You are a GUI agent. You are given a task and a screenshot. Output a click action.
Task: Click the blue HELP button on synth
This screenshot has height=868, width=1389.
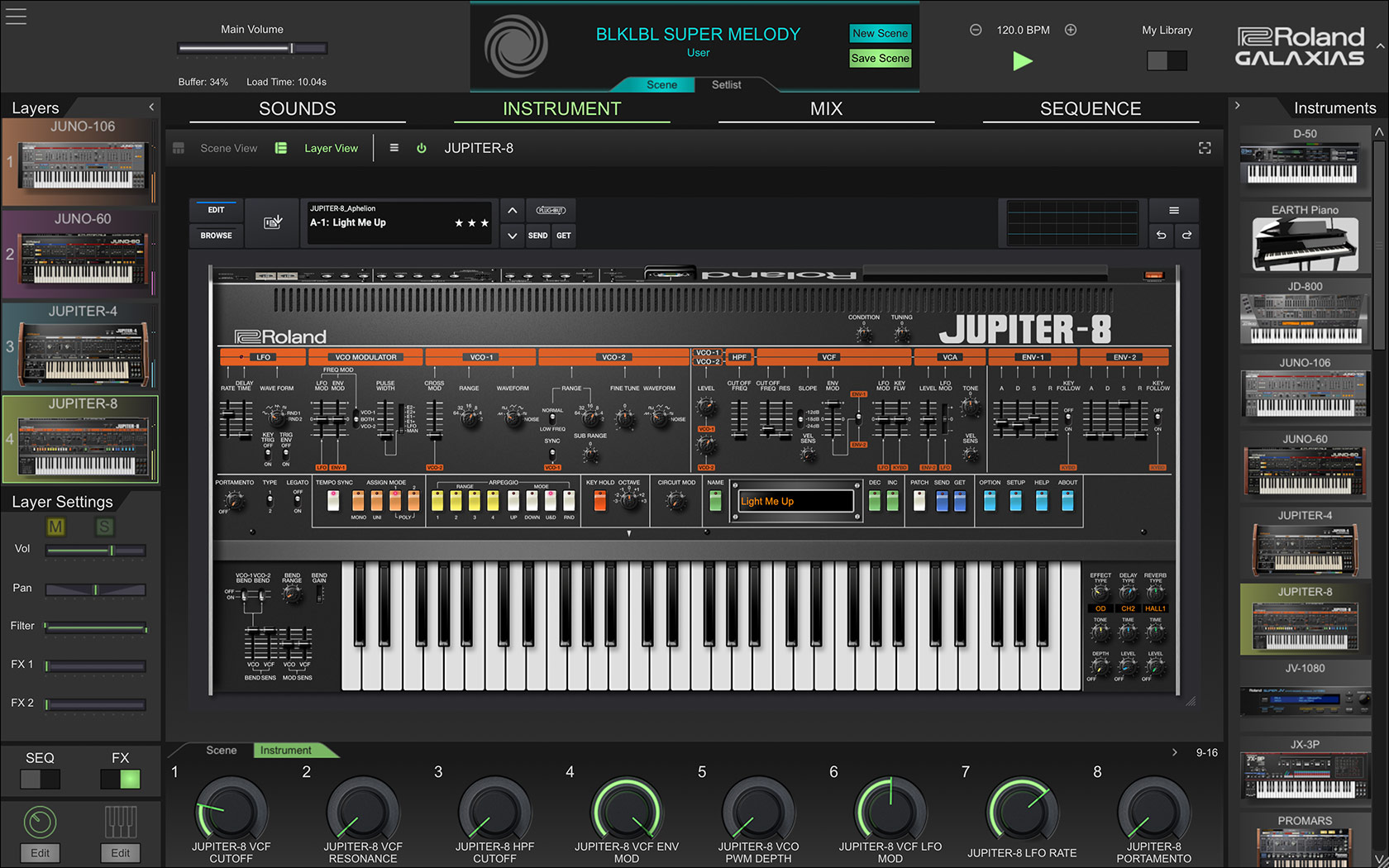pos(1042,500)
